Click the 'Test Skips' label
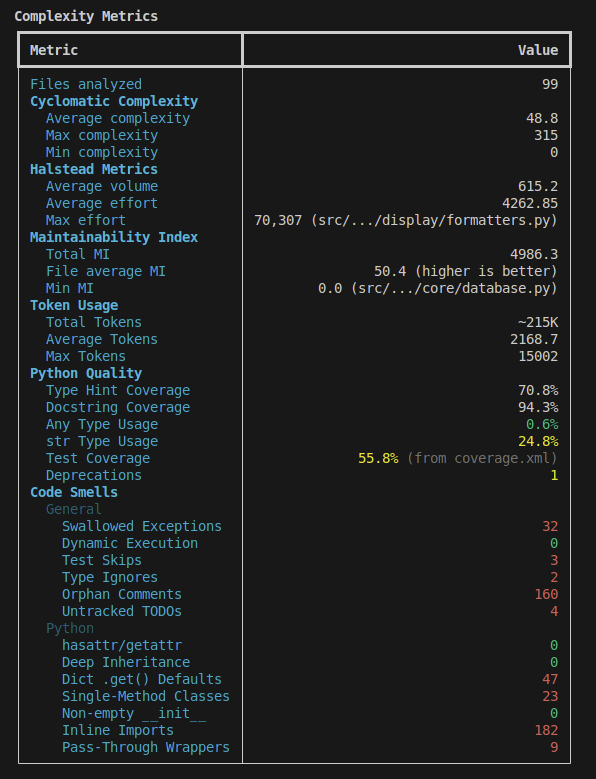Image resolution: width=596 pixels, height=779 pixels. pos(102,560)
